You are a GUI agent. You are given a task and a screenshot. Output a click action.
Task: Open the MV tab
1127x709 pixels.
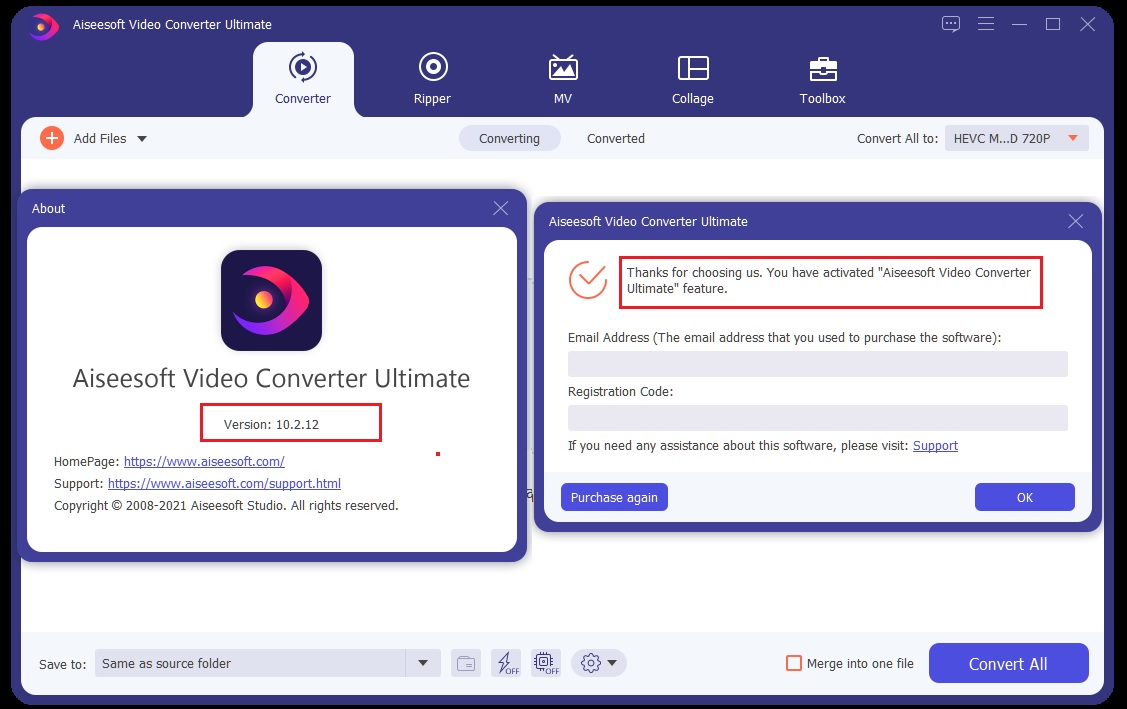point(563,79)
